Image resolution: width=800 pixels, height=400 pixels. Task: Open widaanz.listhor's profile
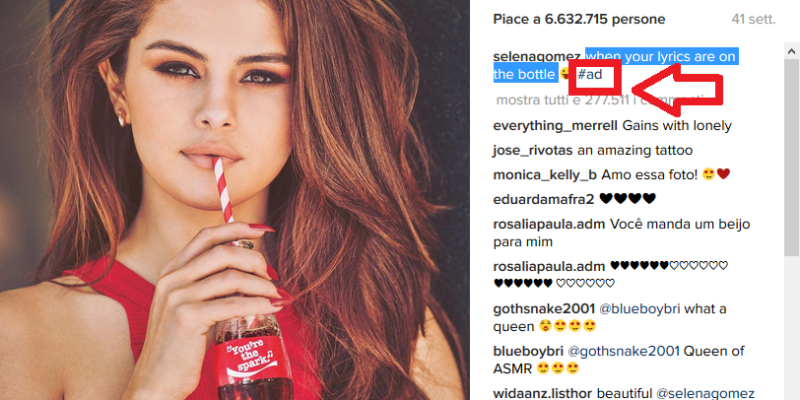(543, 393)
